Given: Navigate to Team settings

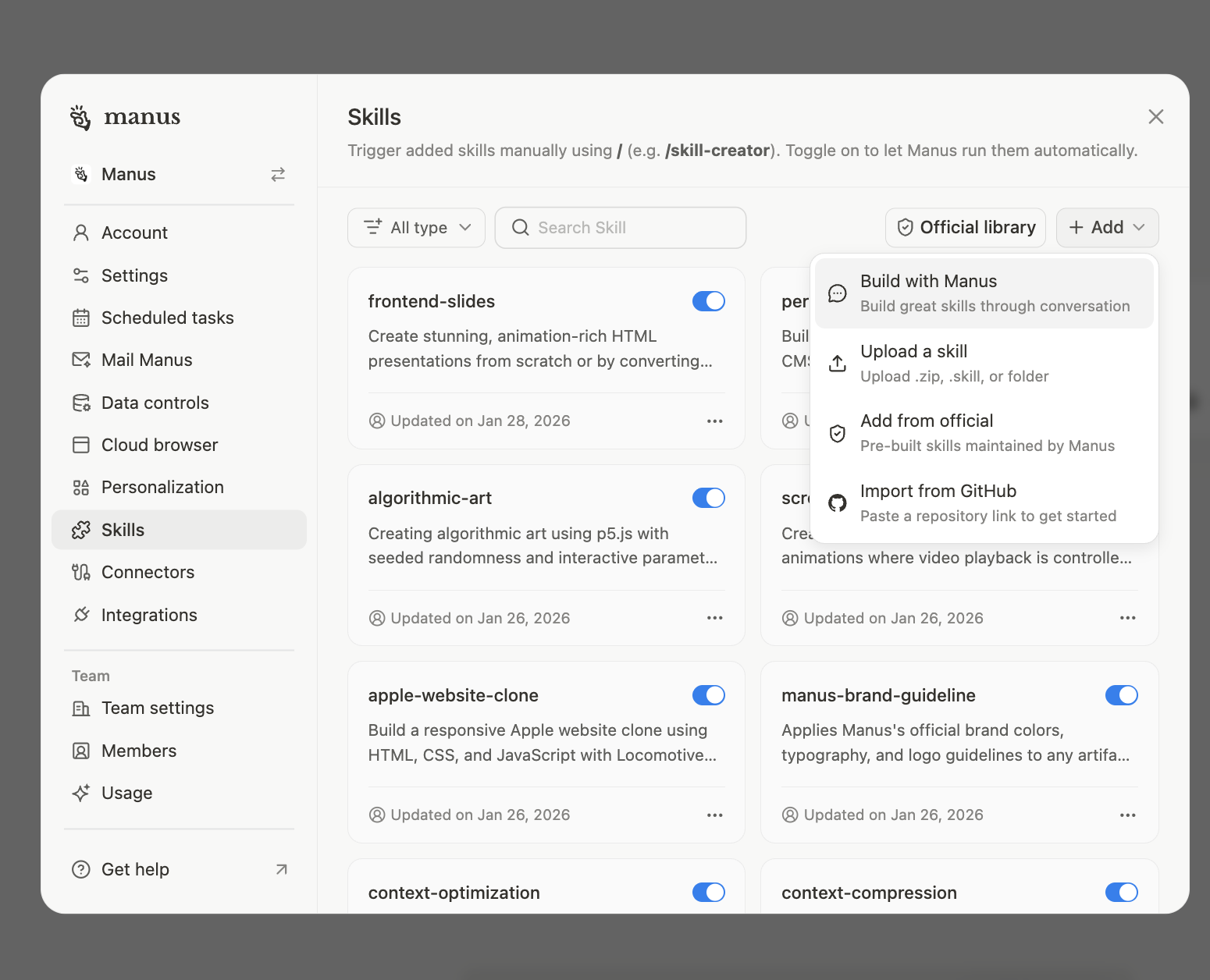Looking at the screenshot, I should 179,708.
